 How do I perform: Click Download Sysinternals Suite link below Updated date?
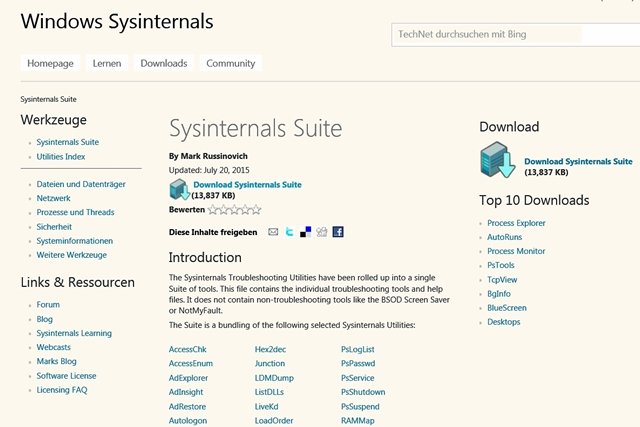click(x=247, y=185)
